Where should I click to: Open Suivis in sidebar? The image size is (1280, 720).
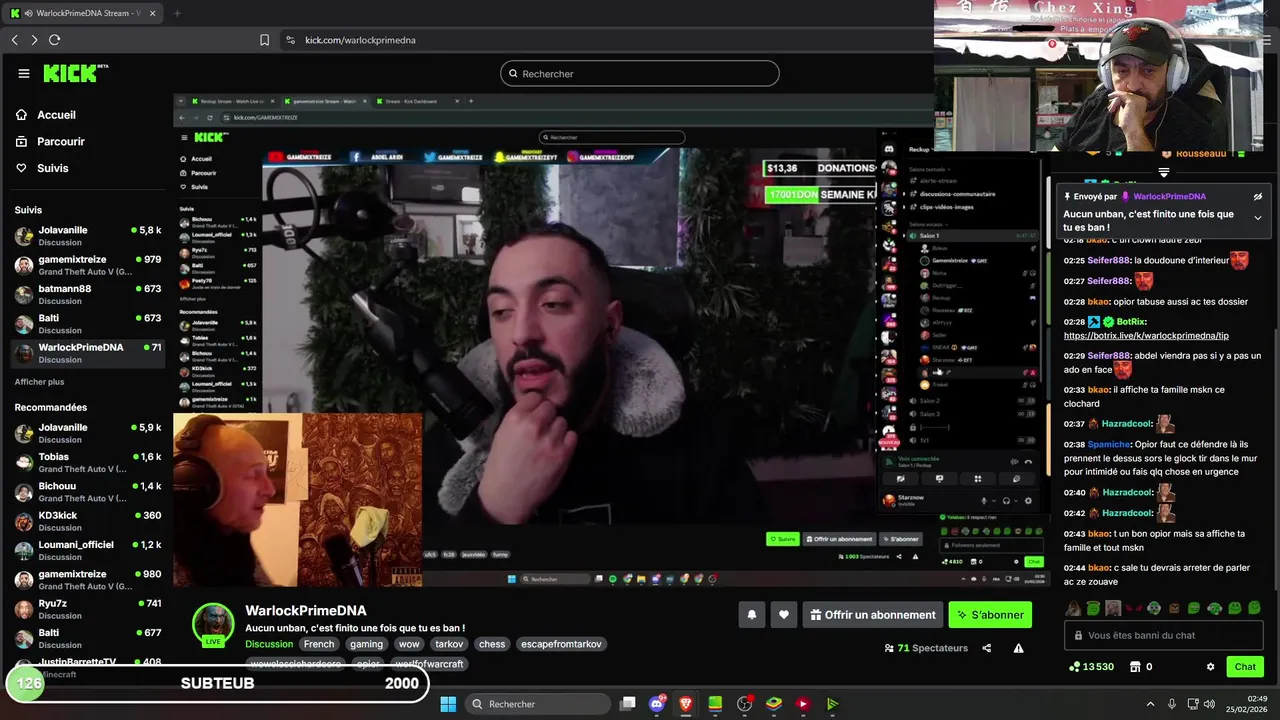point(53,168)
